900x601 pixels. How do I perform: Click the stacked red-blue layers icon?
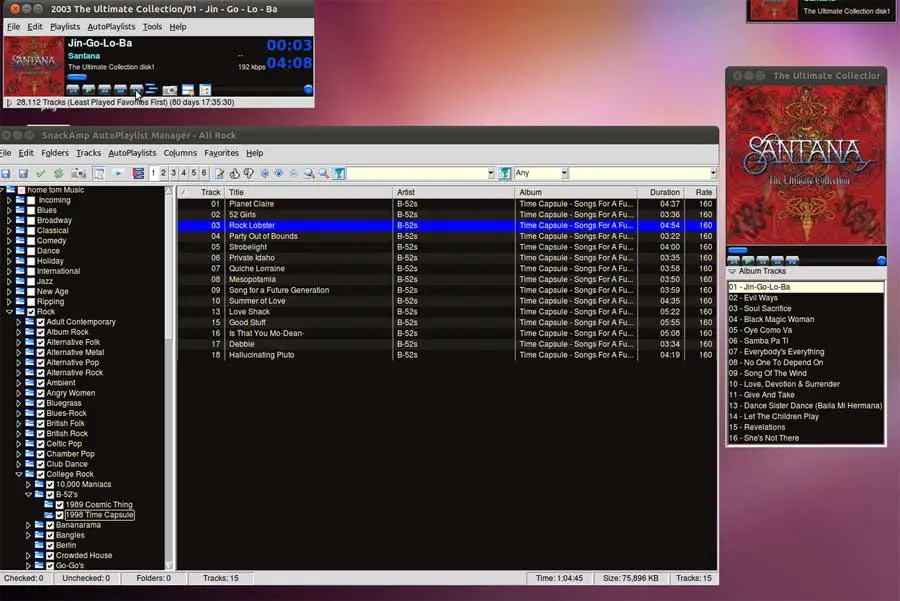(138, 173)
